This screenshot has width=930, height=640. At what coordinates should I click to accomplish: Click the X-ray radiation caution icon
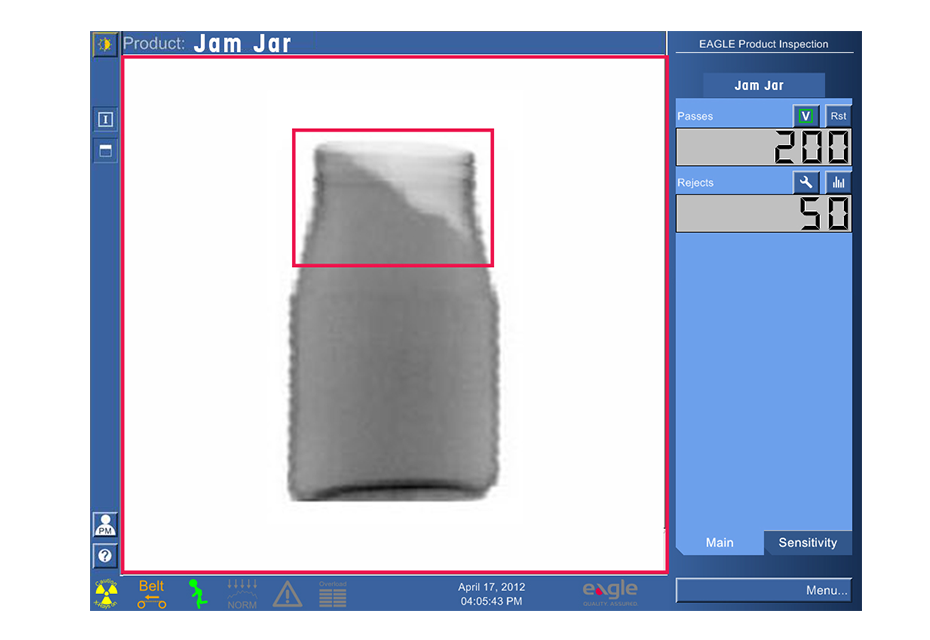tap(106, 593)
